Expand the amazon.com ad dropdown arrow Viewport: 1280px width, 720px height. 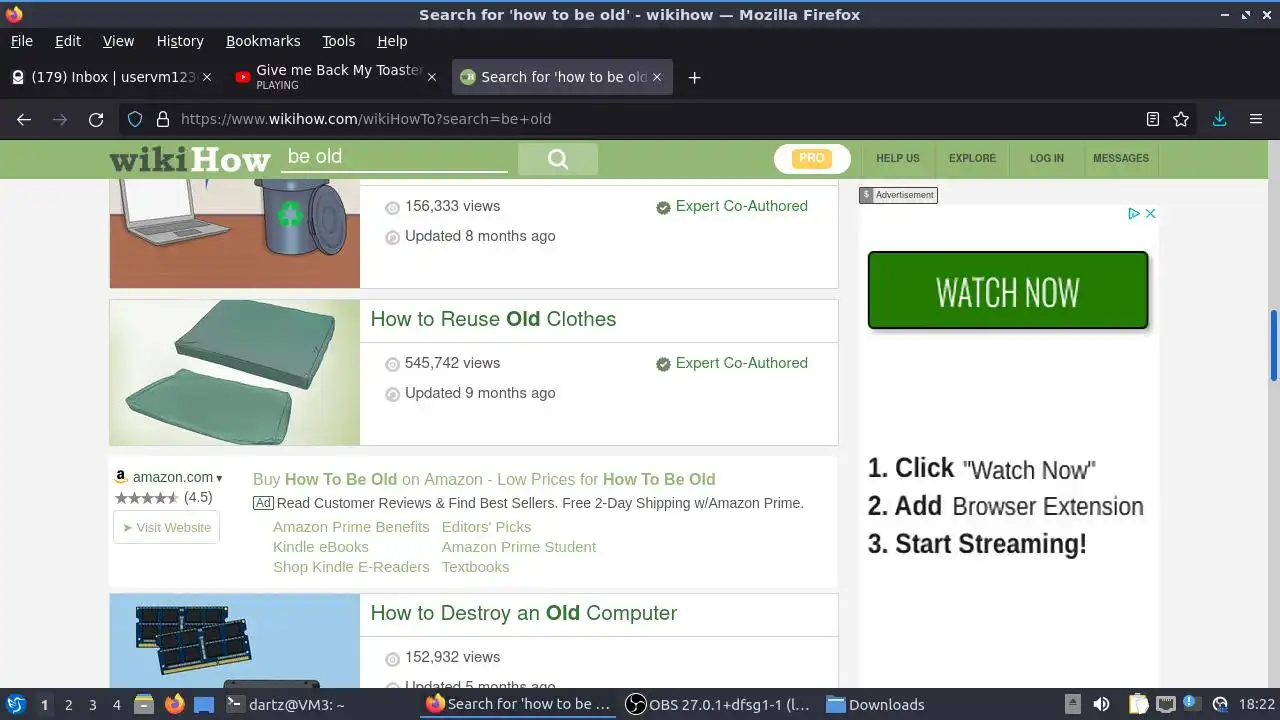(x=219, y=478)
